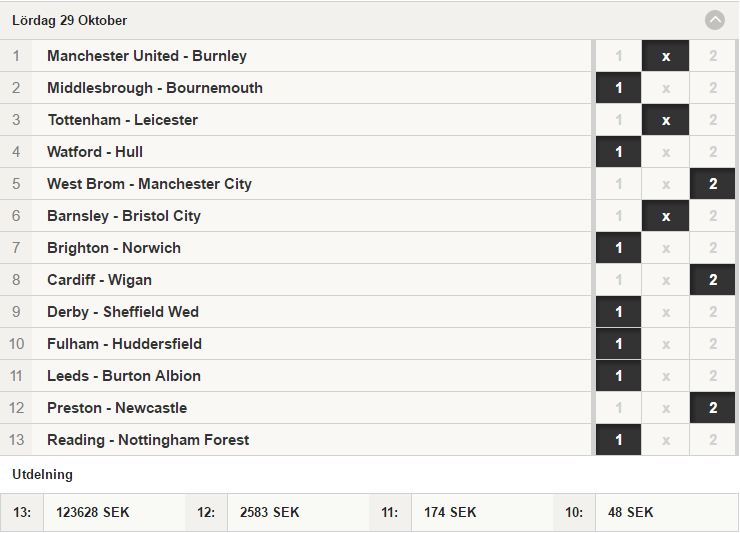Pick X for West Brom - Manchester City
Image resolution: width=740 pixels, height=533 pixels.
[665, 184]
